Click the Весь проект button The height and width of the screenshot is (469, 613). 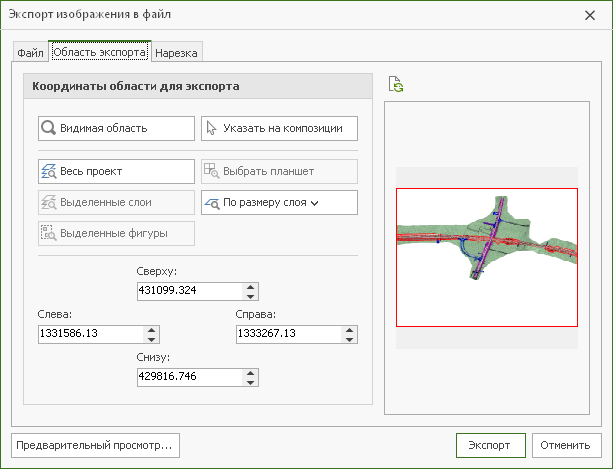(x=116, y=171)
